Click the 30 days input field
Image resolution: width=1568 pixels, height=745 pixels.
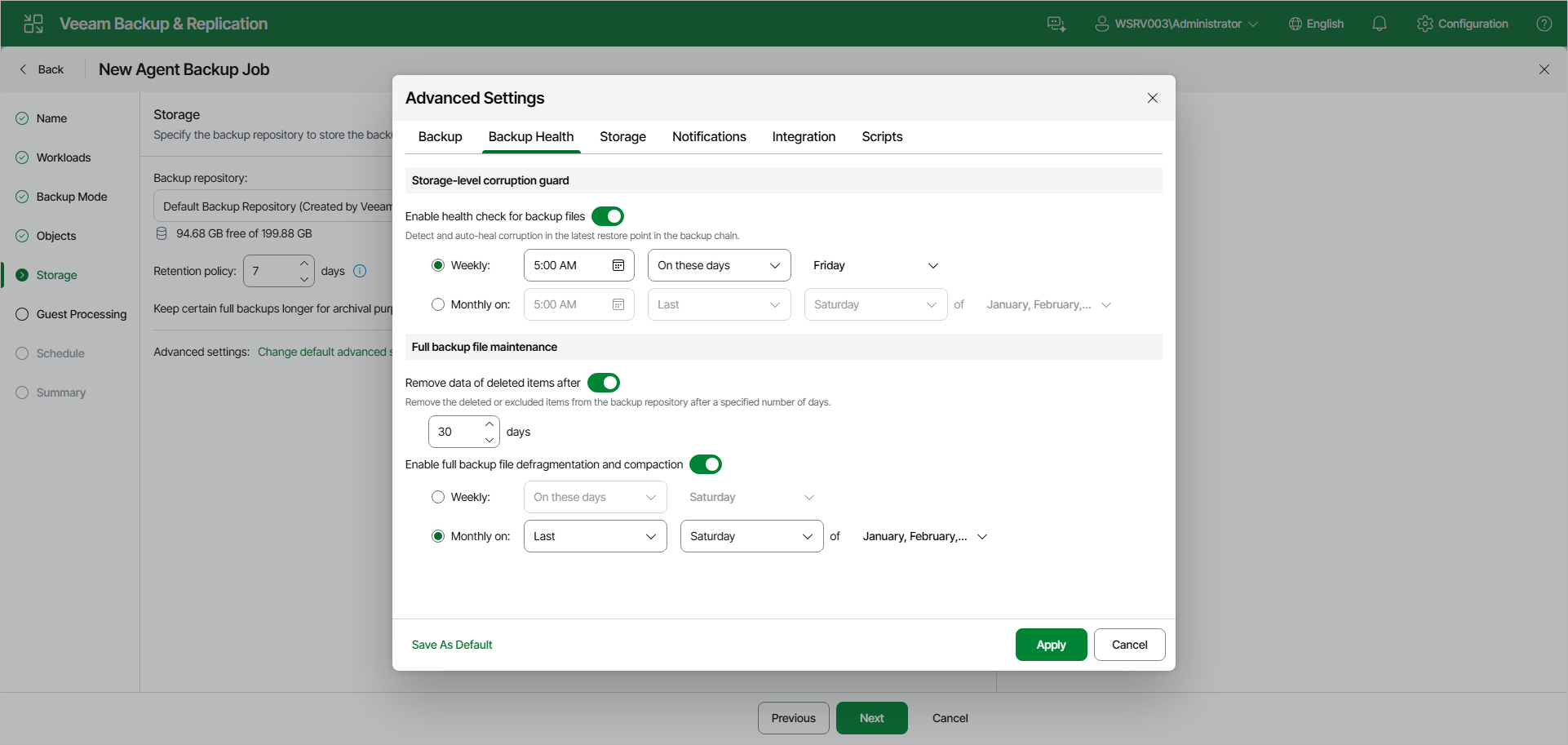point(463,432)
